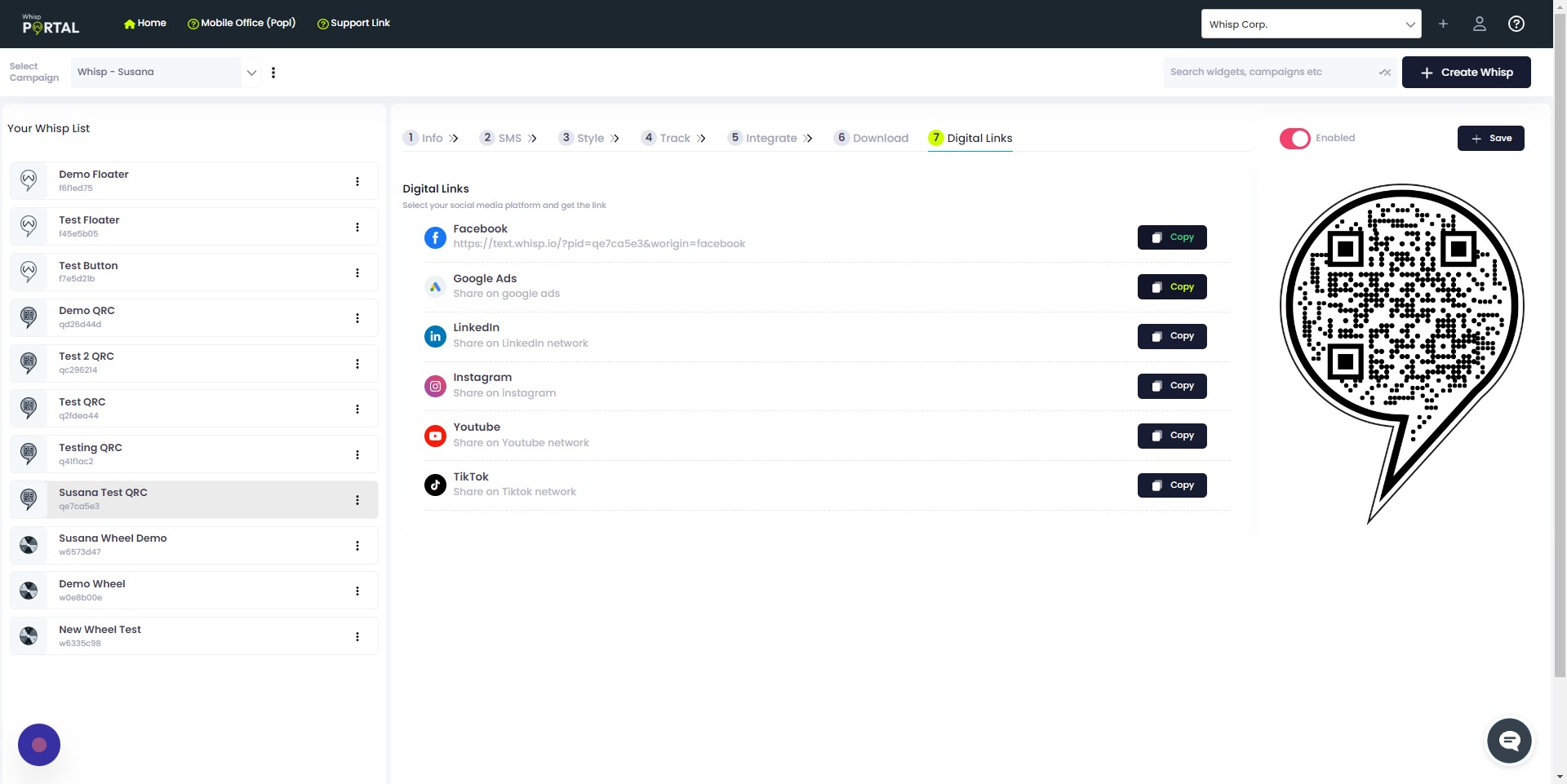Select Susana Test QRC list item
Image resolution: width=1567 pixels, height=784 pixels.
pyautogui.click(x=193, y=499)
